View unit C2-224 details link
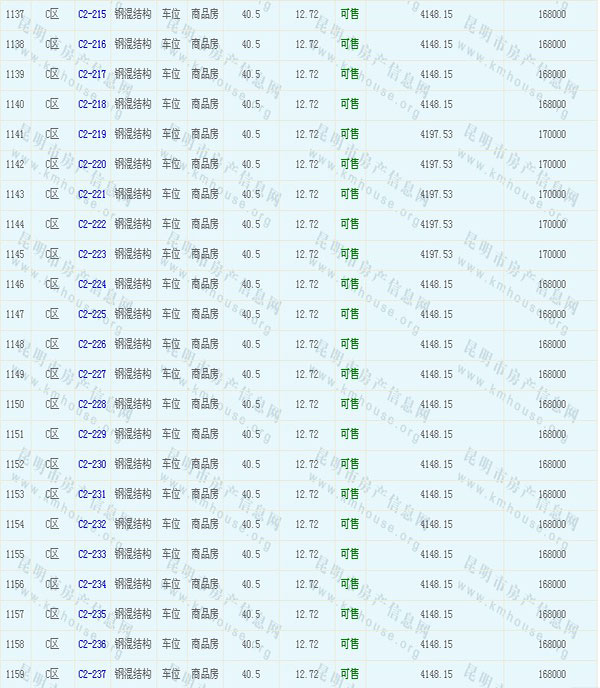The height and width of the screenshot is (688, 600). click(x=91, y=284)
